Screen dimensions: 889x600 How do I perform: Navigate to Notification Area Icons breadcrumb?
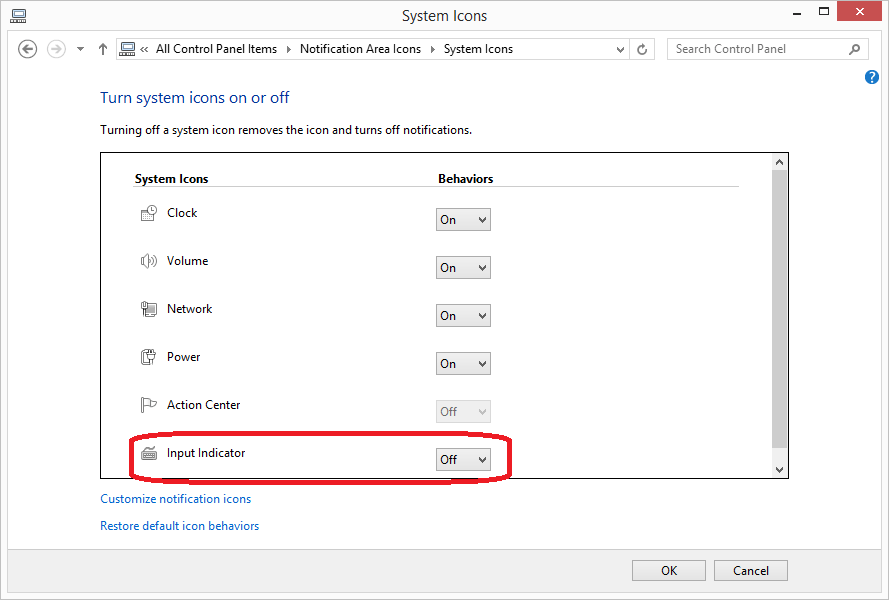tap(360, 49)
